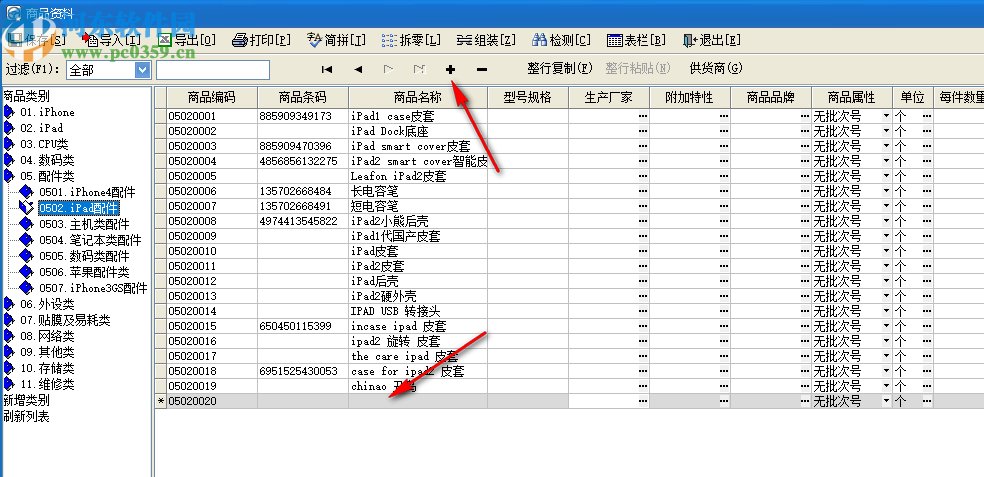
Task: Select subcategory 0501.iPhone4配件
Action: coord(87,192)
